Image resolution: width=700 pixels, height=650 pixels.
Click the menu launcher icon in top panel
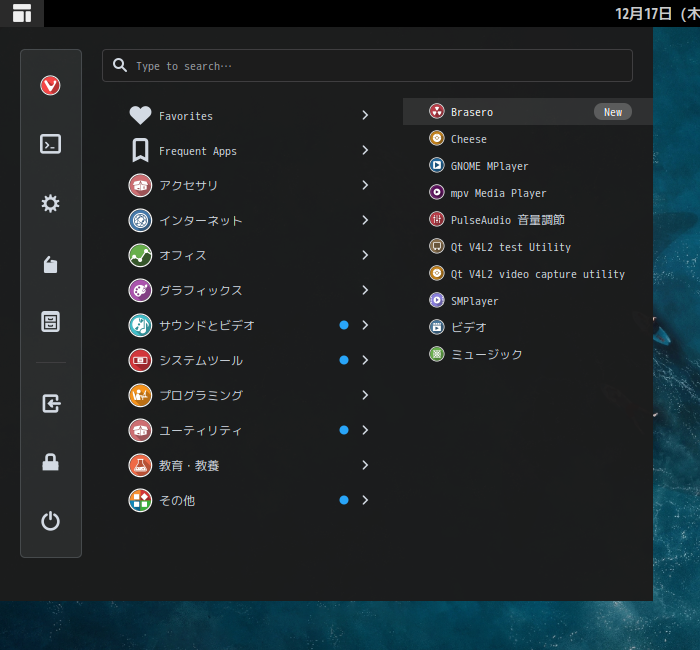click(x=22, y=13)
